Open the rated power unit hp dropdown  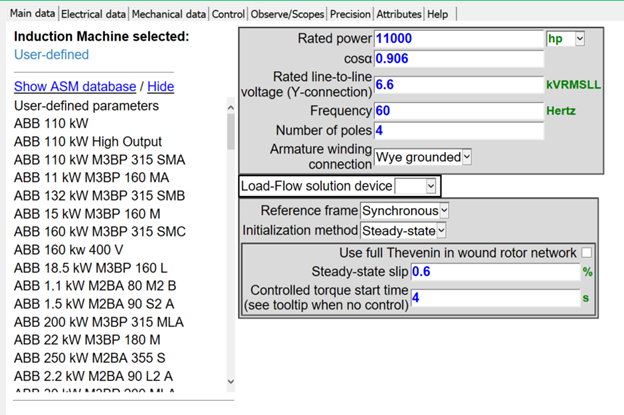(566, 39)
